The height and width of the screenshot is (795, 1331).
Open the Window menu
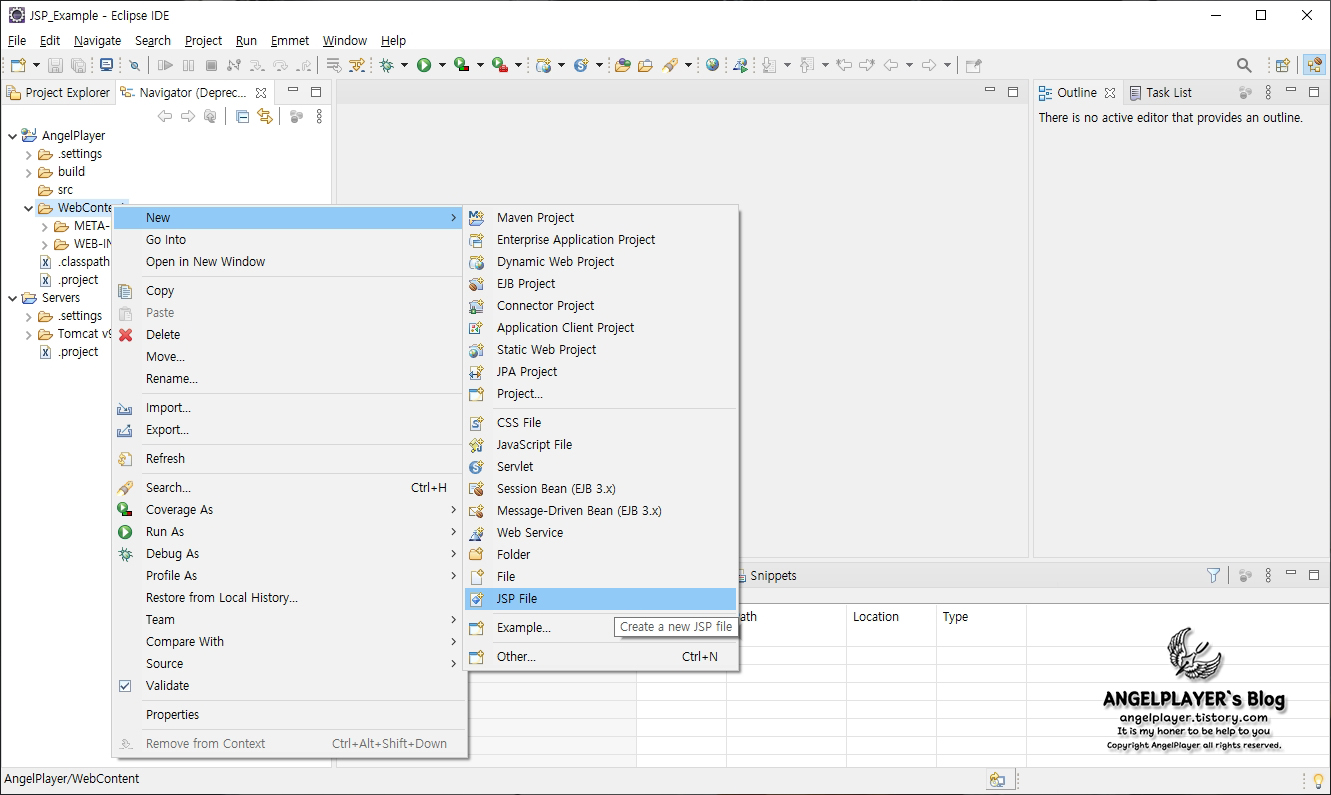[x=345, y=41]
